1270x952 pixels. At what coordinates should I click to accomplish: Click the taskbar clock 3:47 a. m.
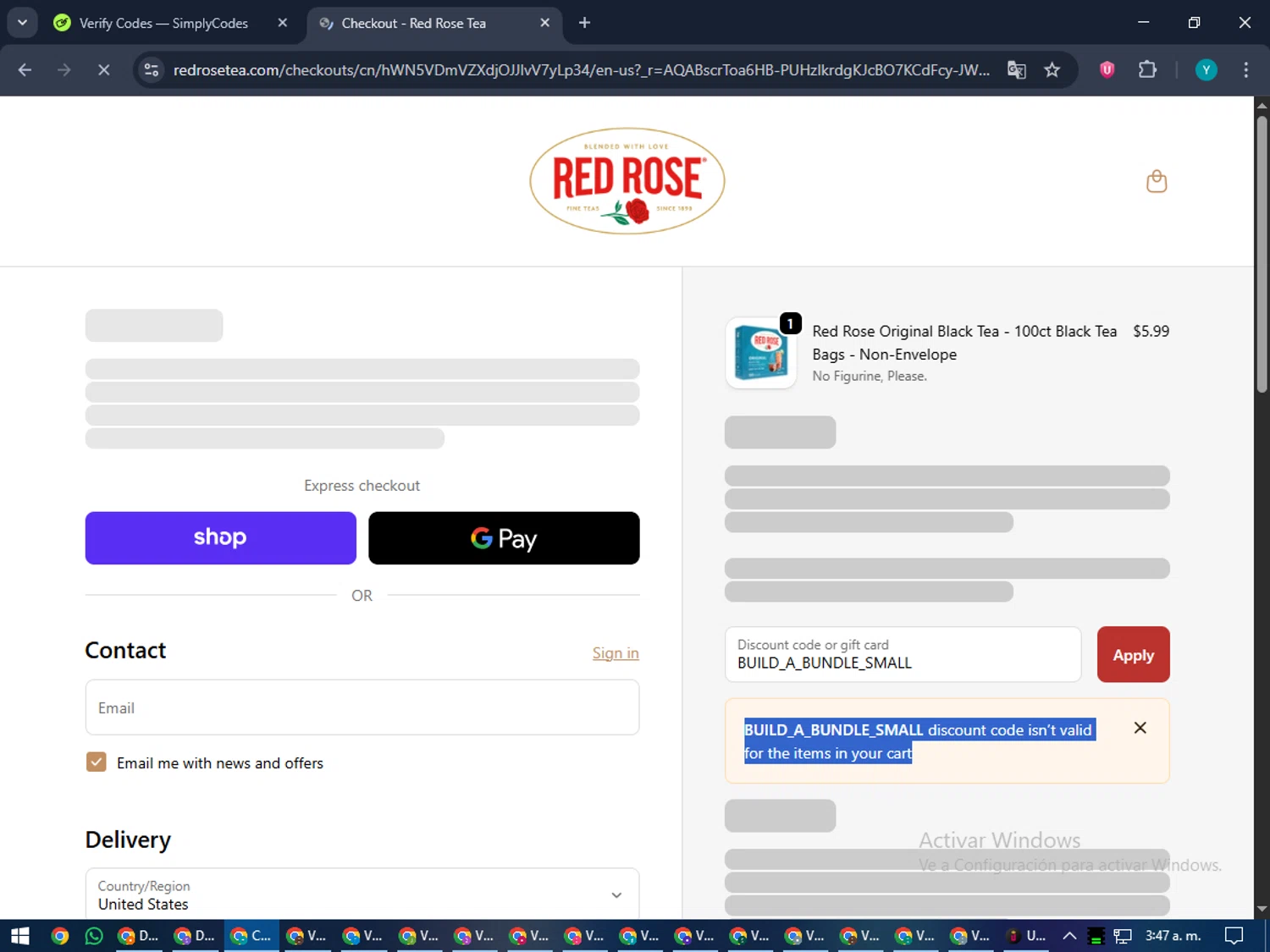[1173, 936]
